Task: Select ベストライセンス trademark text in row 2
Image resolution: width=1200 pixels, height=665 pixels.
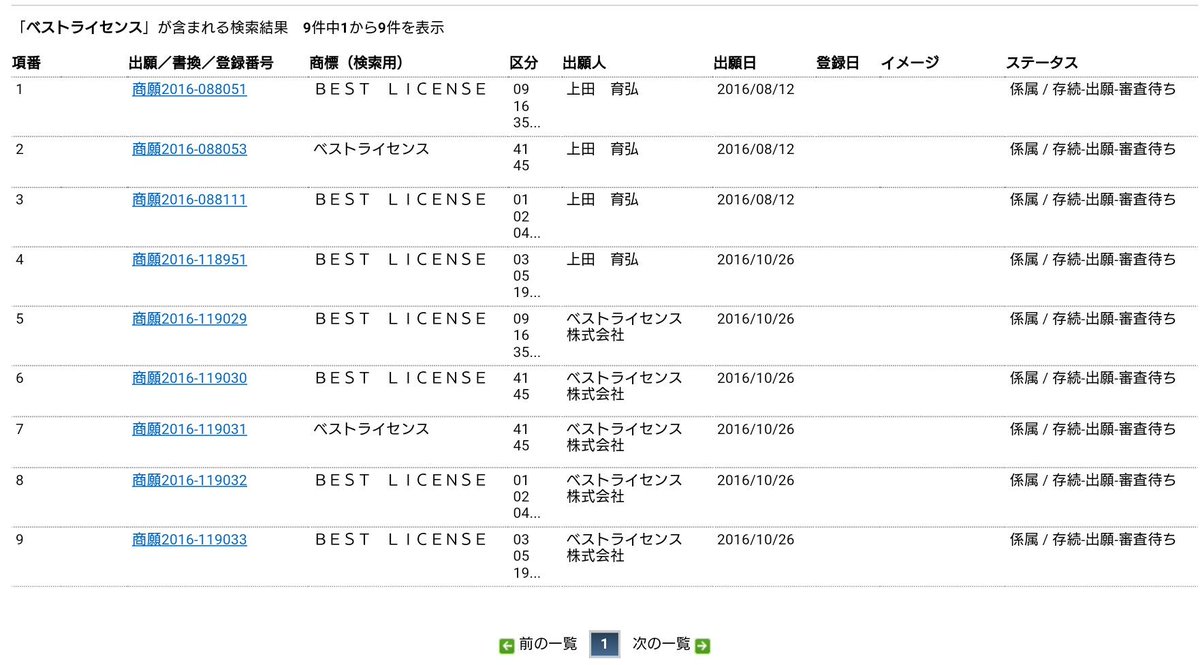Action: click(371, 149)
